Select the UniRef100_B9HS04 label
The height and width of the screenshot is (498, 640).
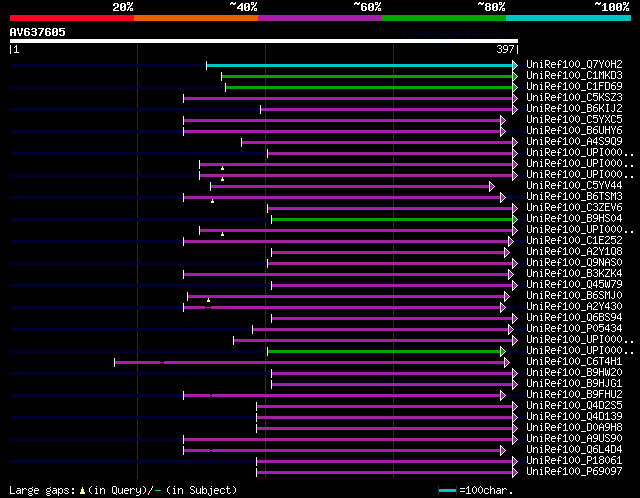click(574, 219)
